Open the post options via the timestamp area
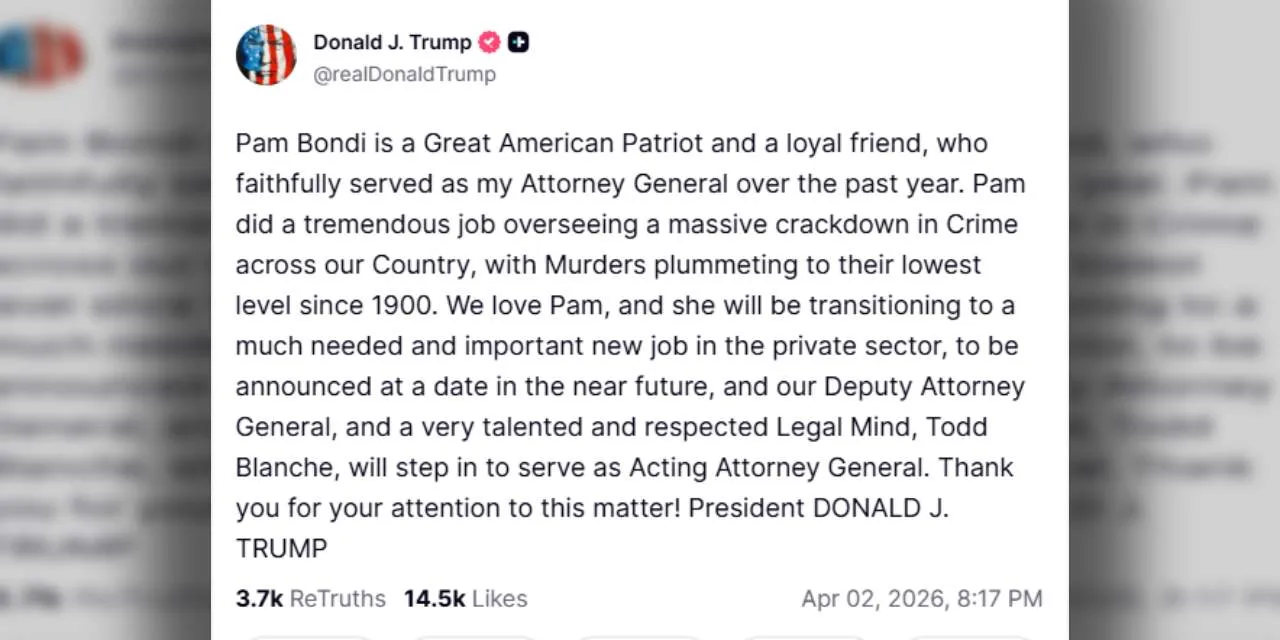This screenshot has height=640, width=1280. point(921,598)
